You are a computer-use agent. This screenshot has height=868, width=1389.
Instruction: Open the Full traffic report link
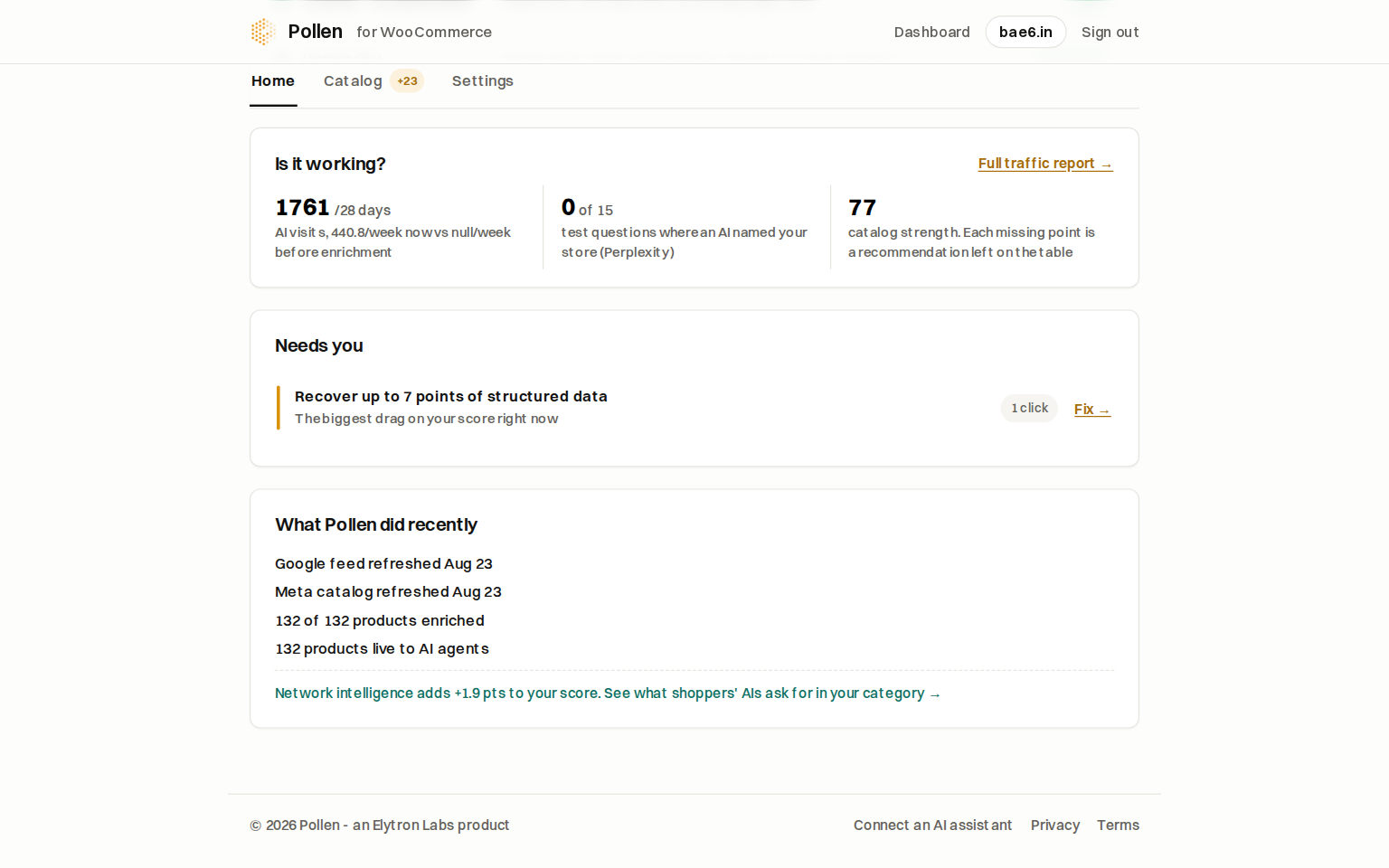point(1045,164)
